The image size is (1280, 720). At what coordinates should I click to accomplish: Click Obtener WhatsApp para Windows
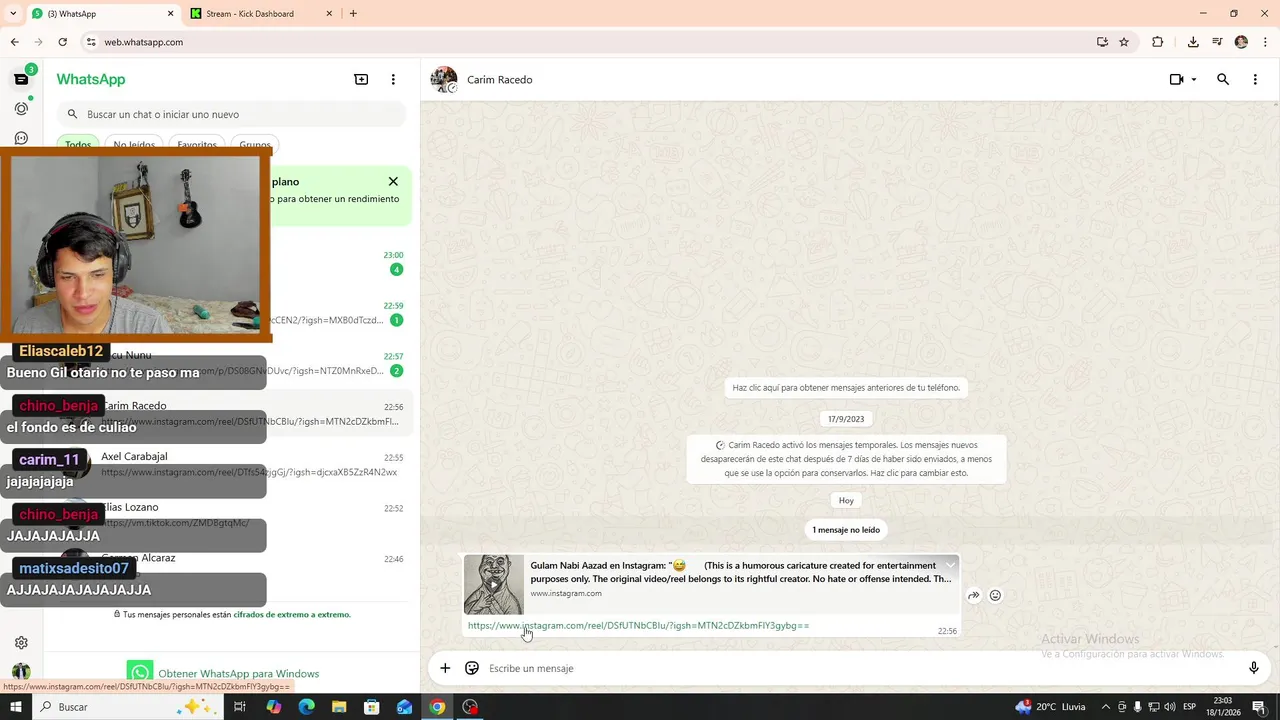point(238,674)
